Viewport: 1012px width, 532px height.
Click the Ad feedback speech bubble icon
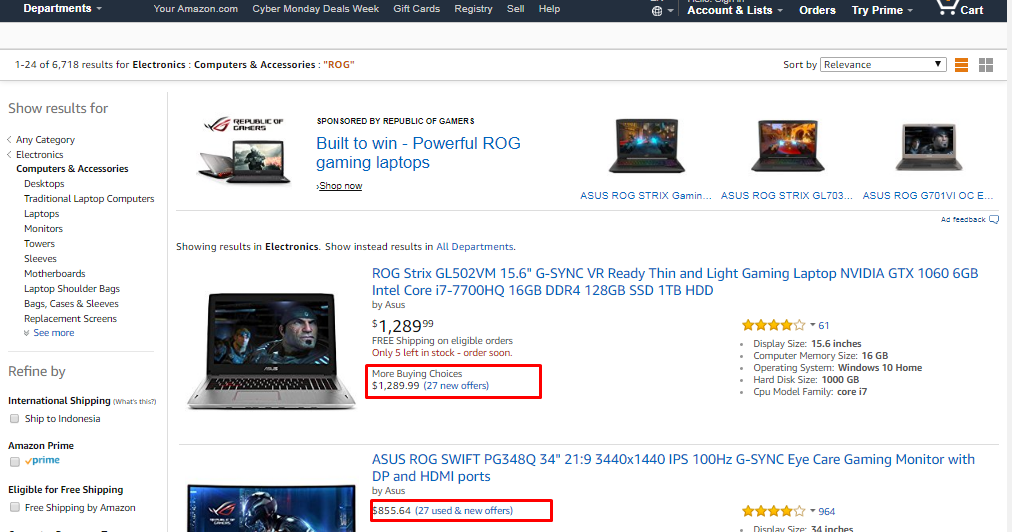(x=994, y=220)
